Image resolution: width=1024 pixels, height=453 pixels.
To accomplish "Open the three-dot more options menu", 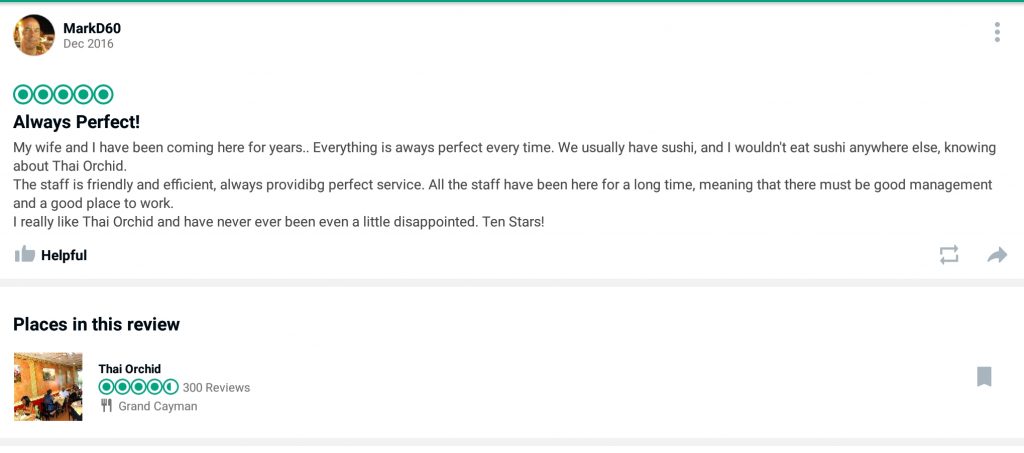I will point(997,32).
